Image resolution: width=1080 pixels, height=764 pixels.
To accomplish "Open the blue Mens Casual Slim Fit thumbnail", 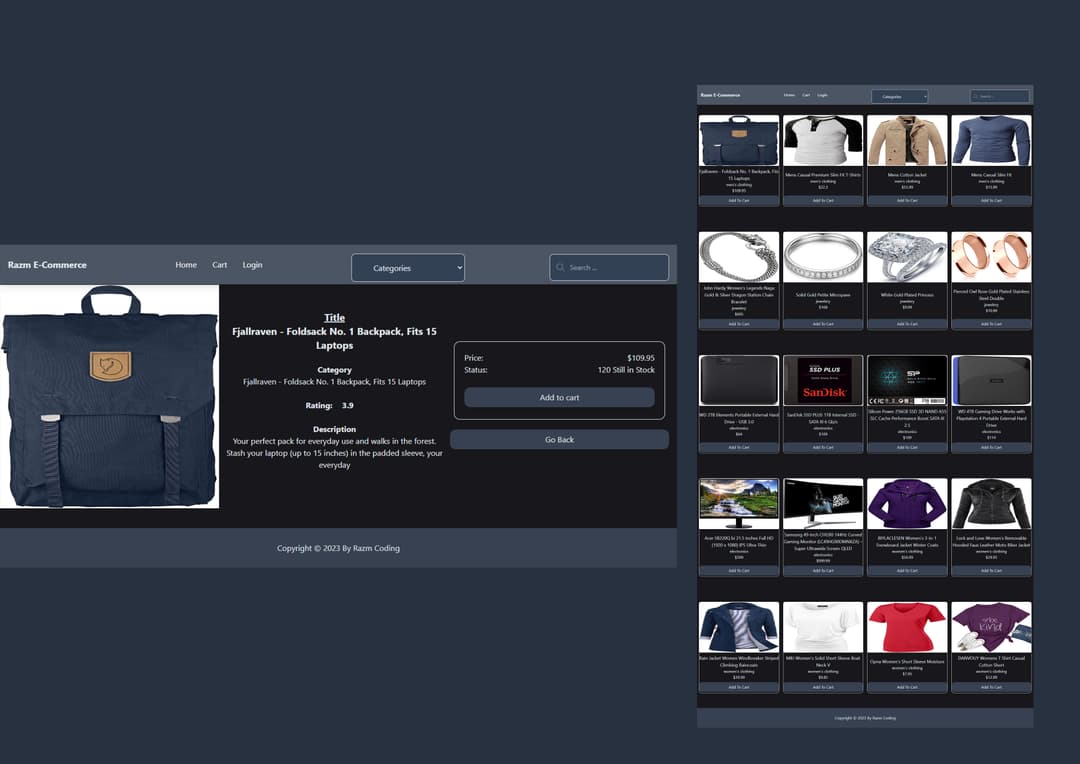I will [x=991, y=141].
